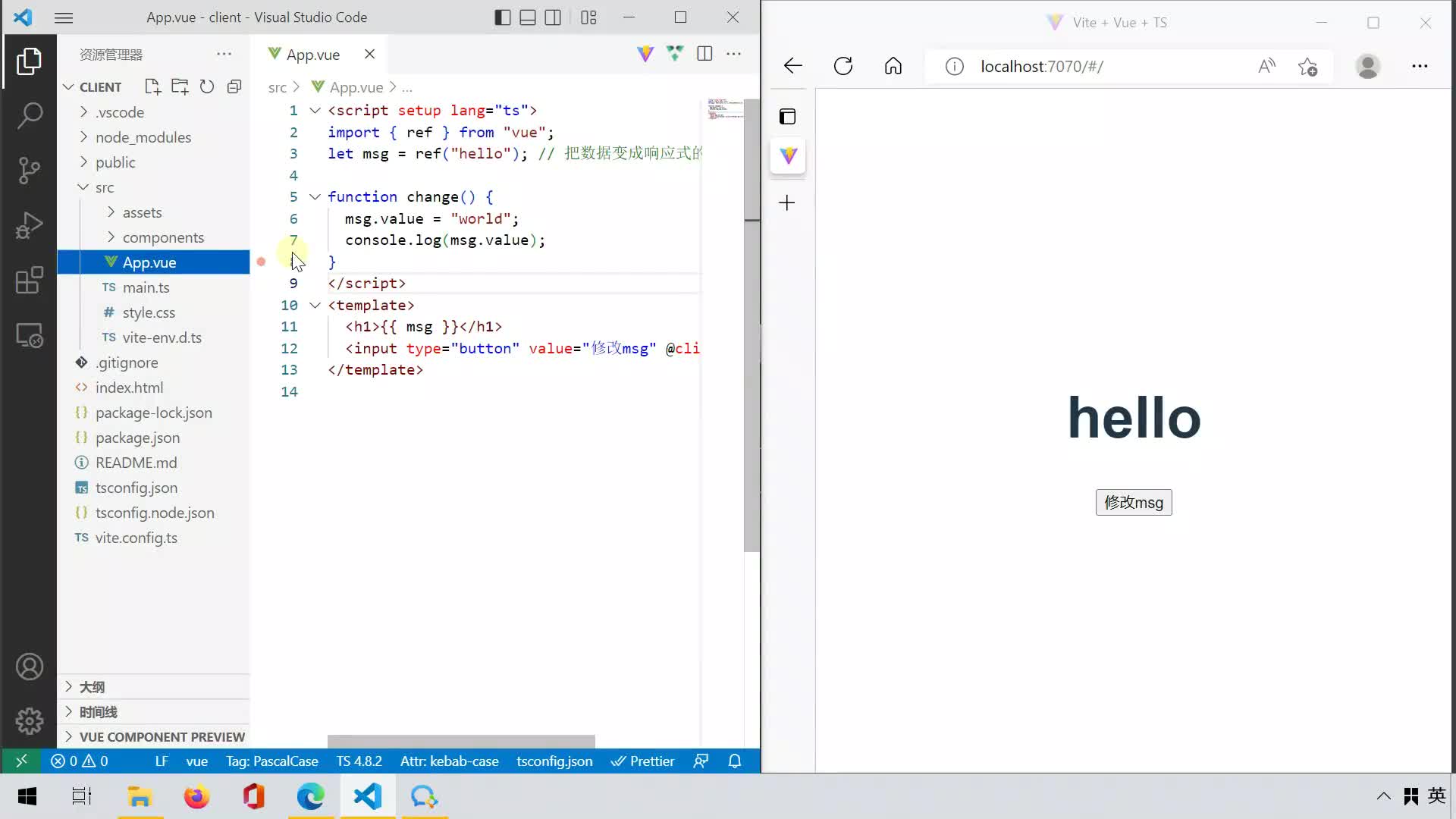This screenshot has height=819, width=1456.
Task: Go to browser home page
Action: pyautogui.click(x=893, y=66)
